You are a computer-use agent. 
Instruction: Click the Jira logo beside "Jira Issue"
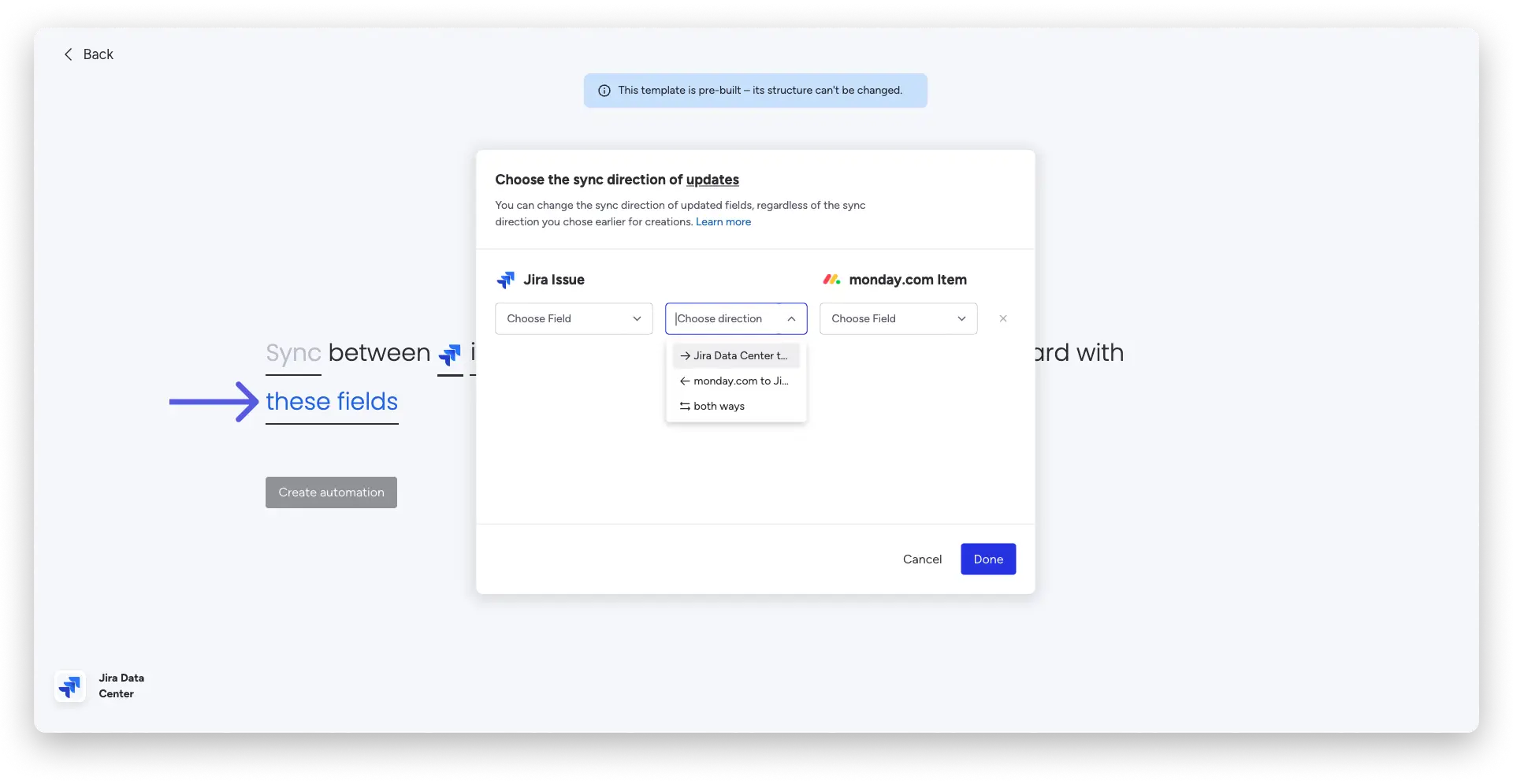(506, 280)
